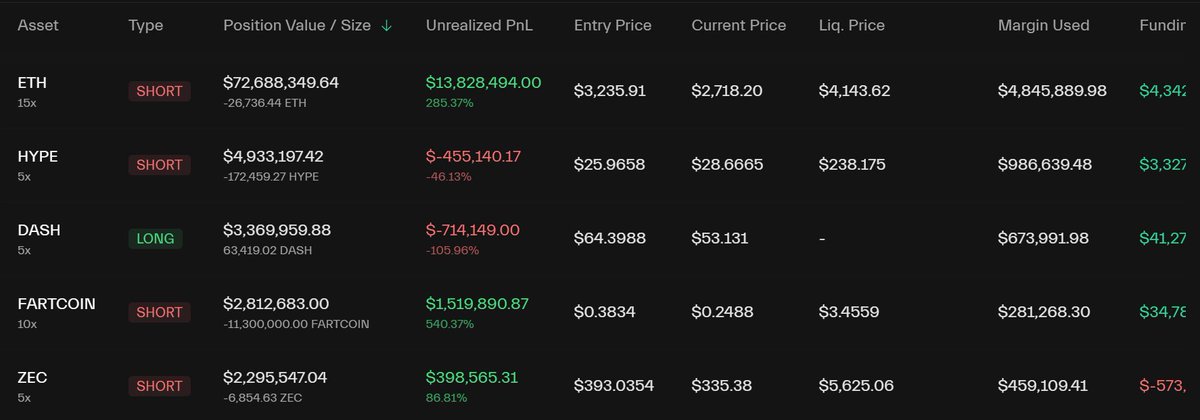Open the FARTCOIN asset row
This screenshot has height=420, width=1200.
click(x=56, y=304)
